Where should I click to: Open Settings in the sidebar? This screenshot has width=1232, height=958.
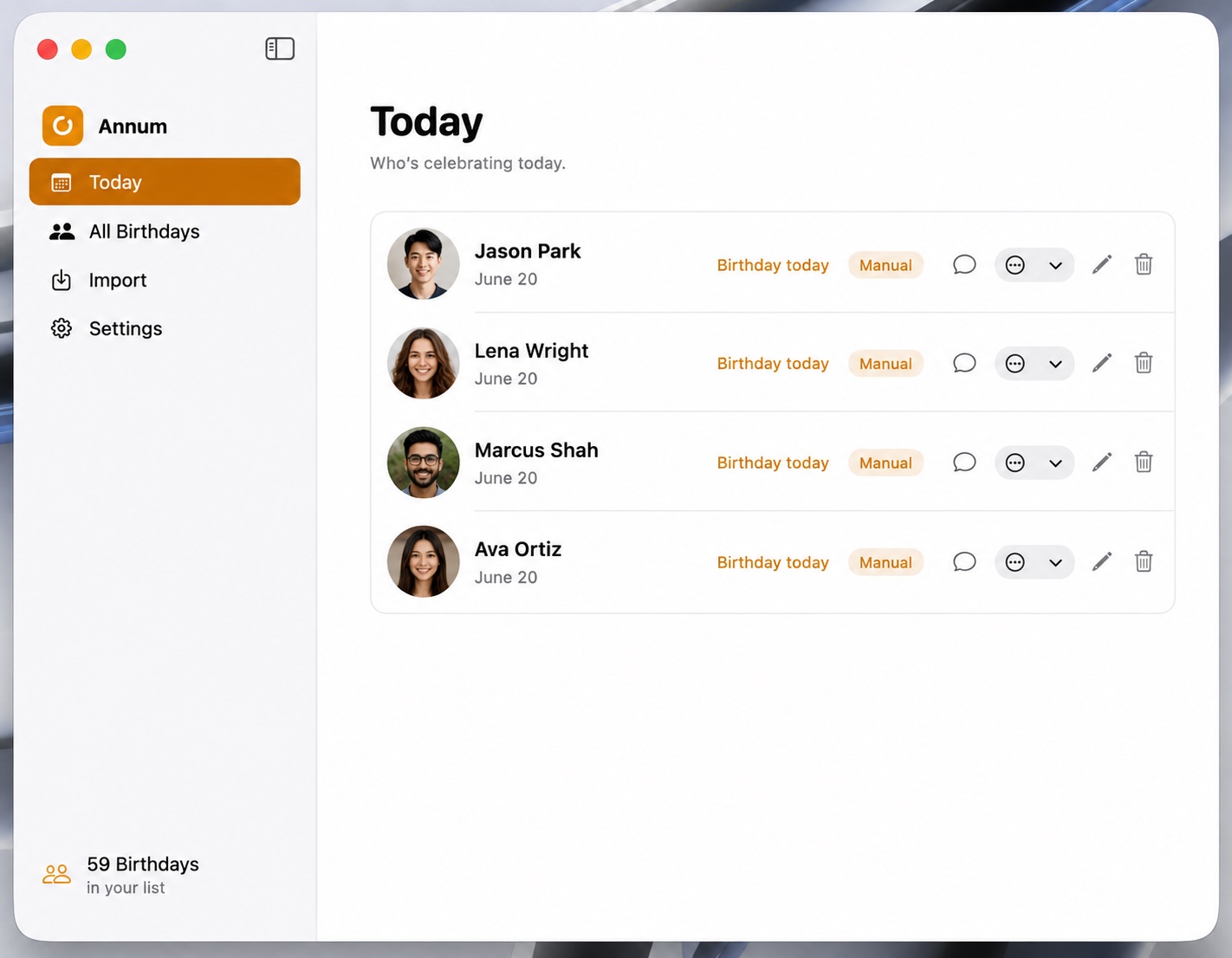165,328
